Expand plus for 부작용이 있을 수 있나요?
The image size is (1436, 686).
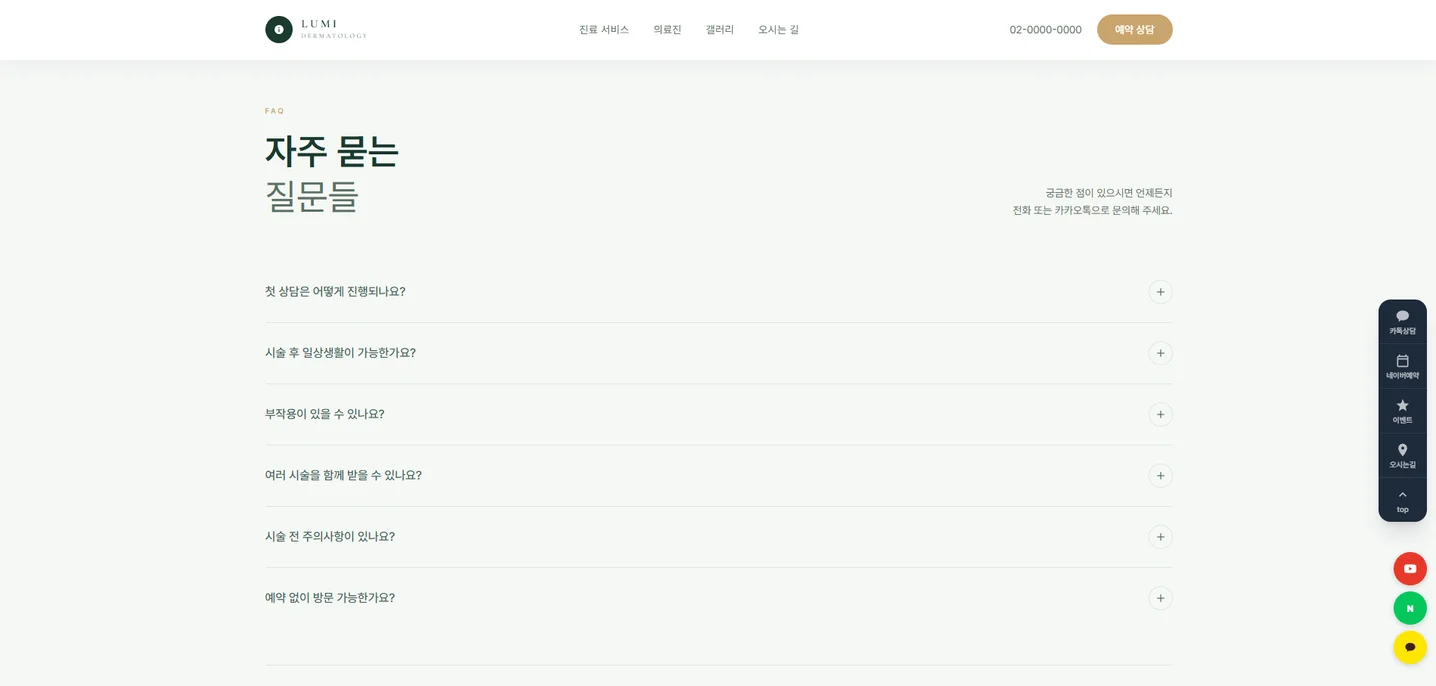1160,414
